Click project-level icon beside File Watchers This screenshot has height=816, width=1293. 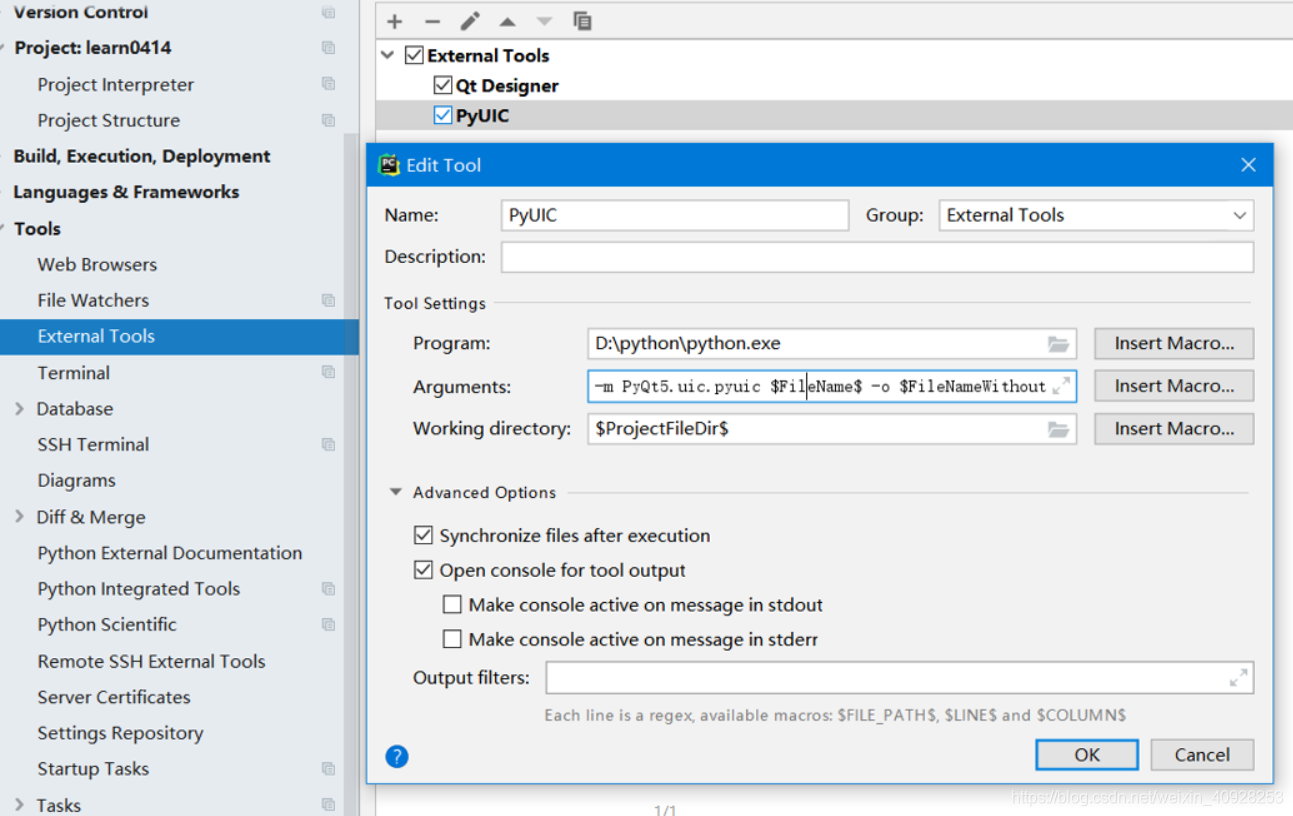pos(328,300)
